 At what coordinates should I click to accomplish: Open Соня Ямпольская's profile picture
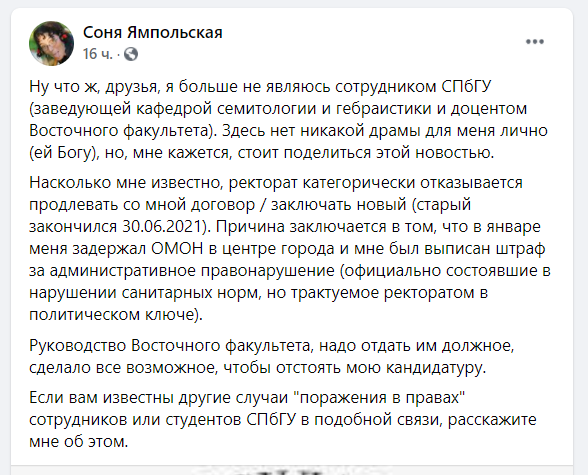click(51, 43)
